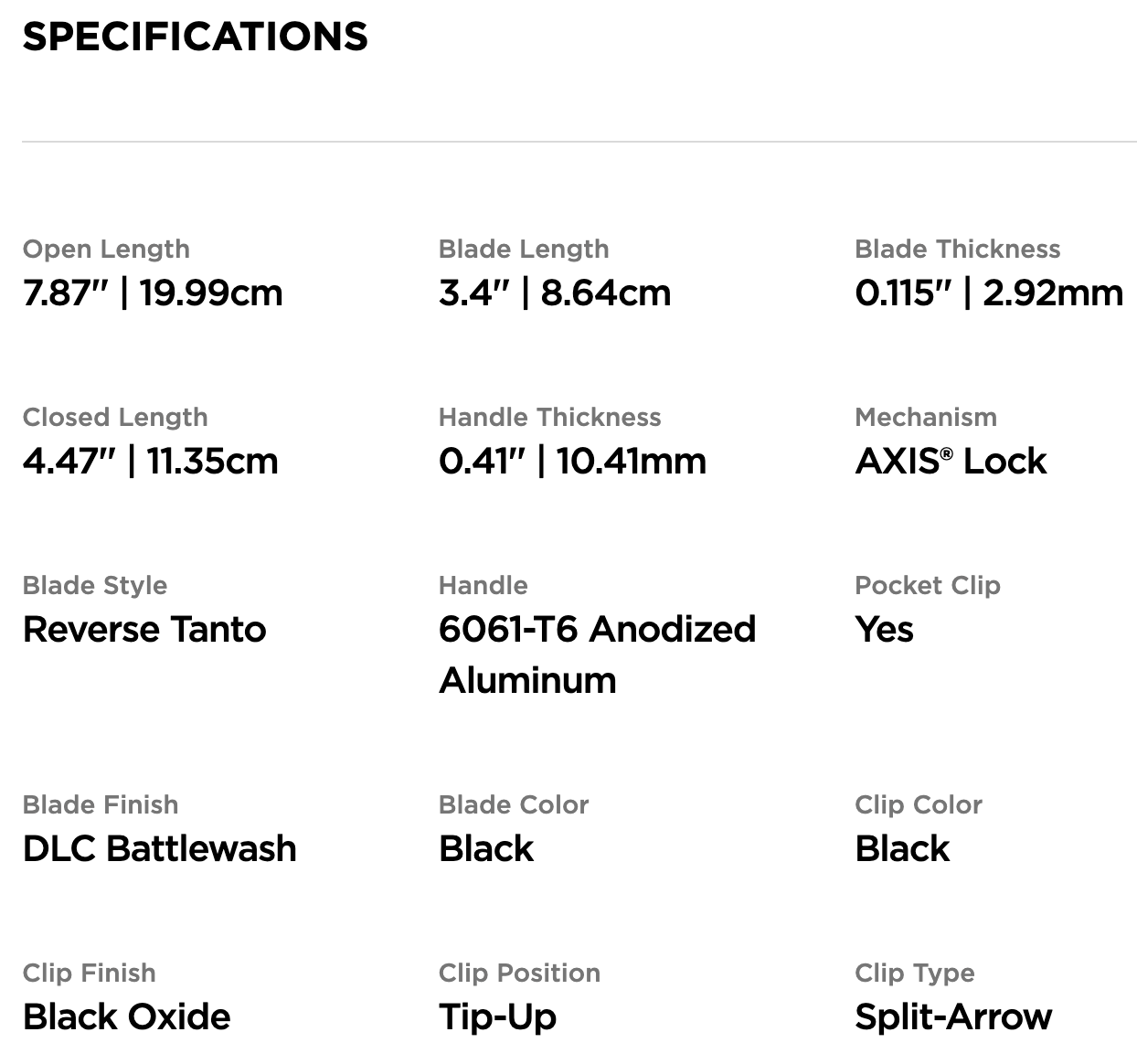The height and width of the screenshot is (1064, 1137).
Task: Click the Blade Color Black value
Action: click(486, 849)
